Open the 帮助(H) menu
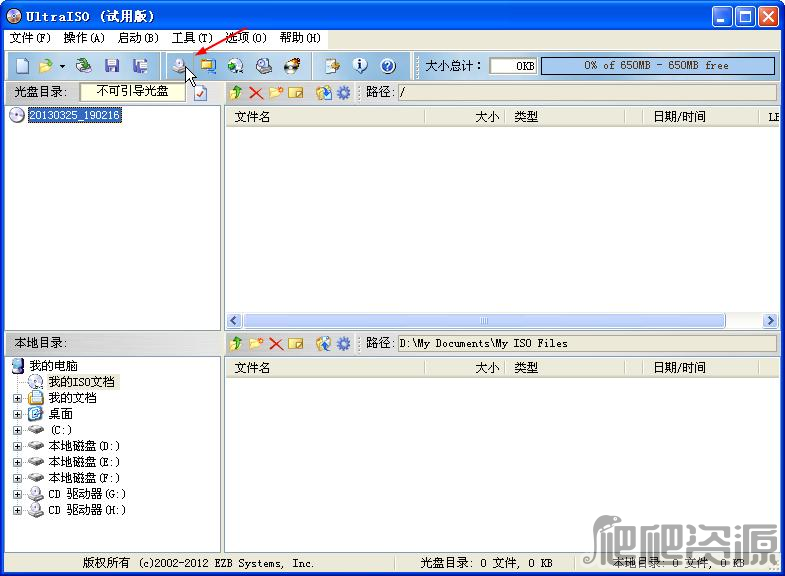This screenshot has width=785, height=576. 300,38
